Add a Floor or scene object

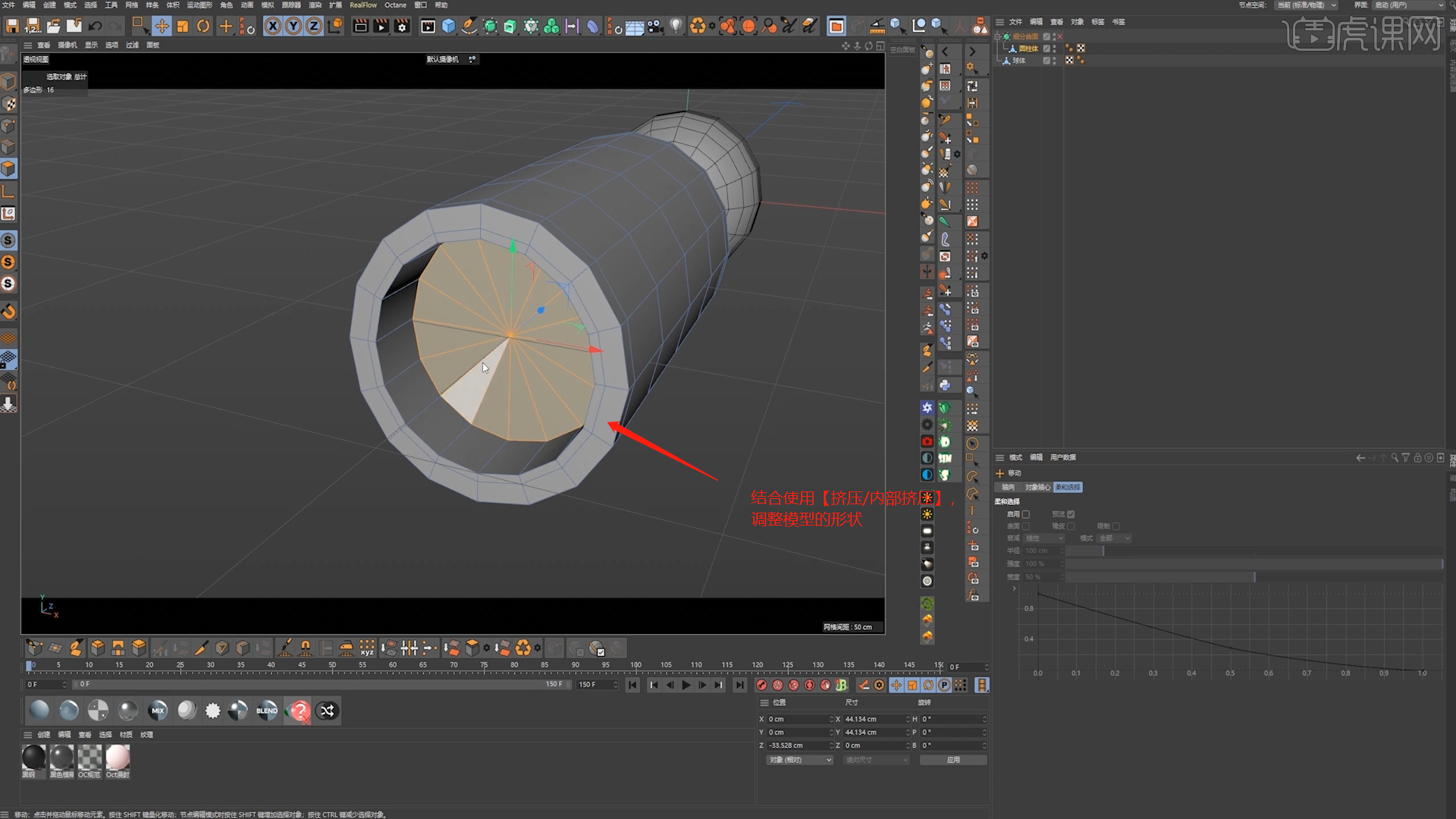pos(635,27)
